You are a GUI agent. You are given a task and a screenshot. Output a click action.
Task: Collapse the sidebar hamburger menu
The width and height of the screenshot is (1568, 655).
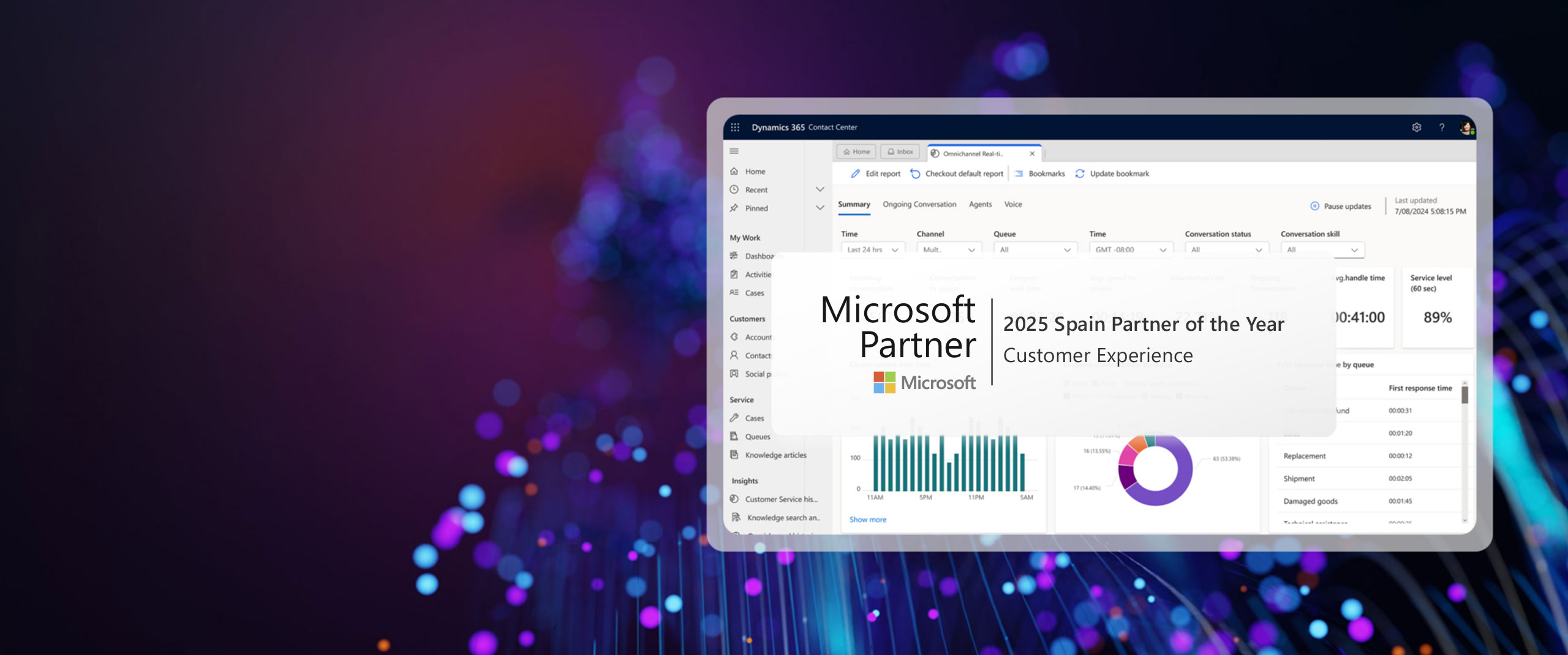(734, 151)
